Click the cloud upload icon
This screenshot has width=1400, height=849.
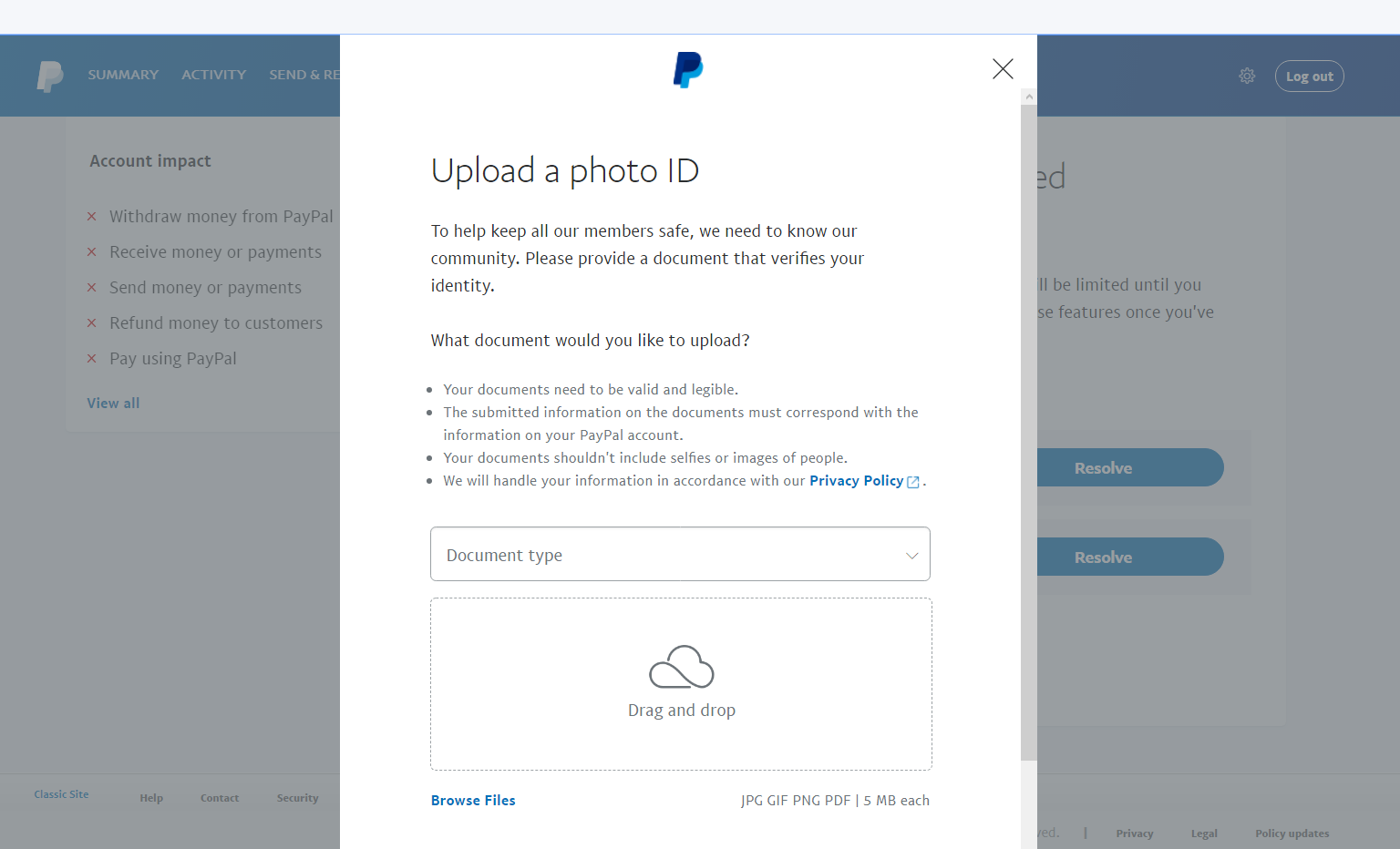681,668
